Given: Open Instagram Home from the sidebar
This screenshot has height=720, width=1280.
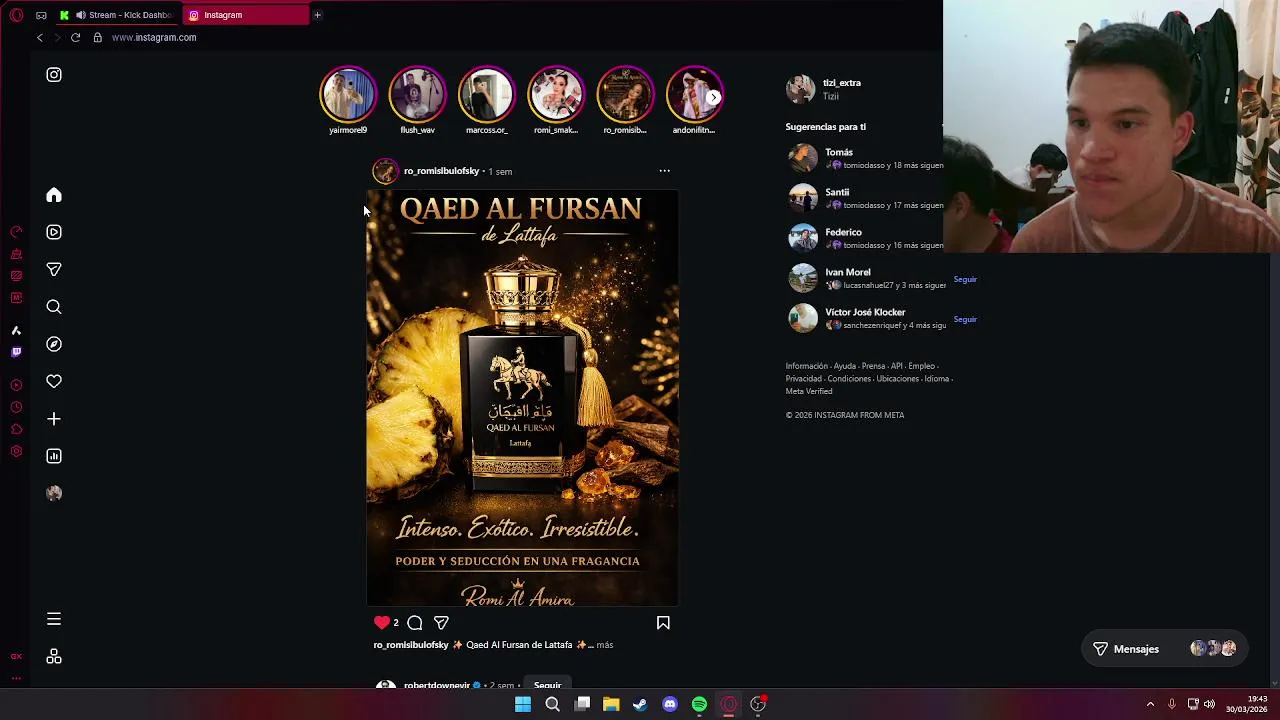Looking at the screenshot, I should coord(54,195).
